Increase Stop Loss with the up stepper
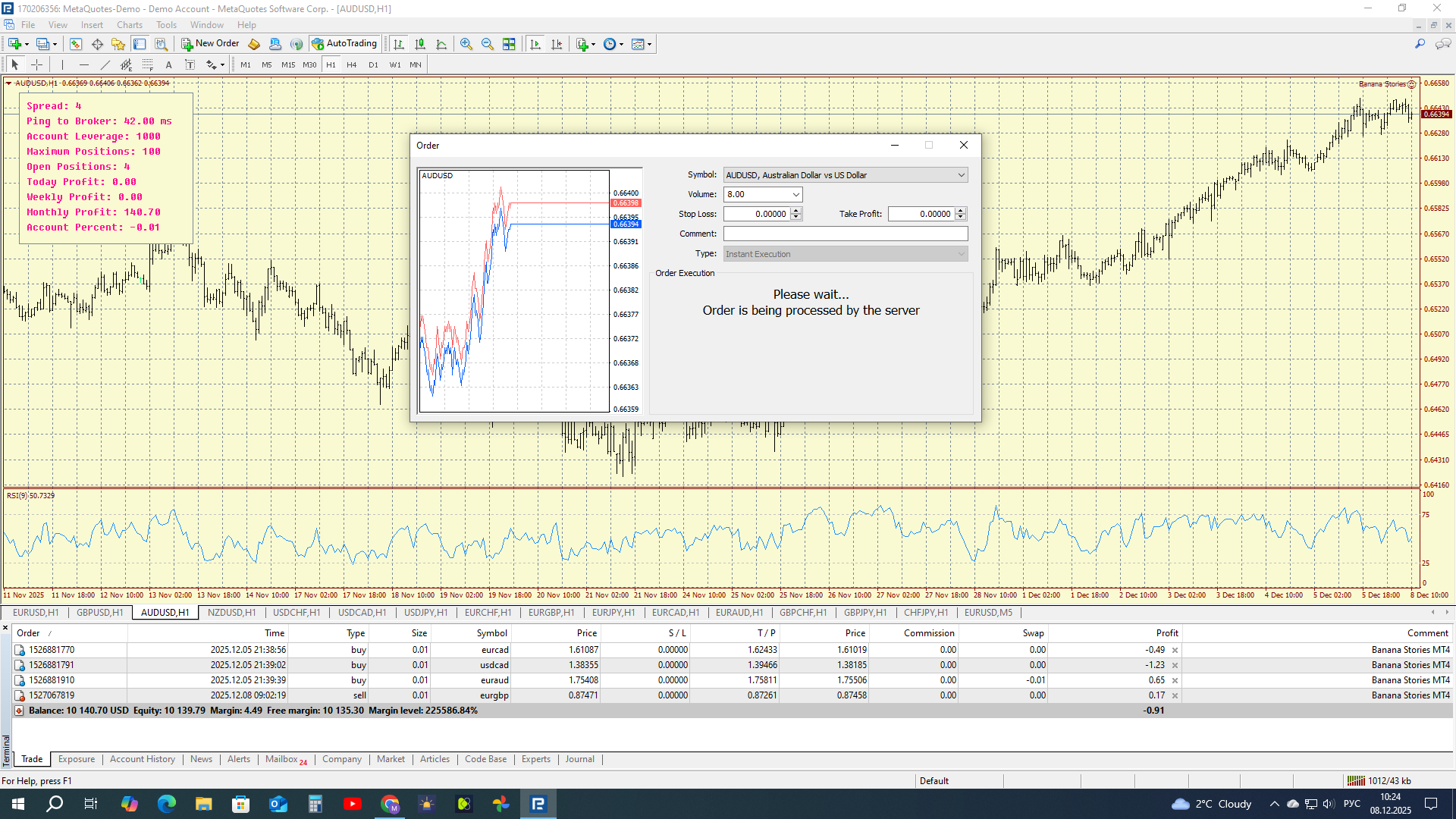The height and width of the screenshot is (819, 1456). click(x=796, y=211)
